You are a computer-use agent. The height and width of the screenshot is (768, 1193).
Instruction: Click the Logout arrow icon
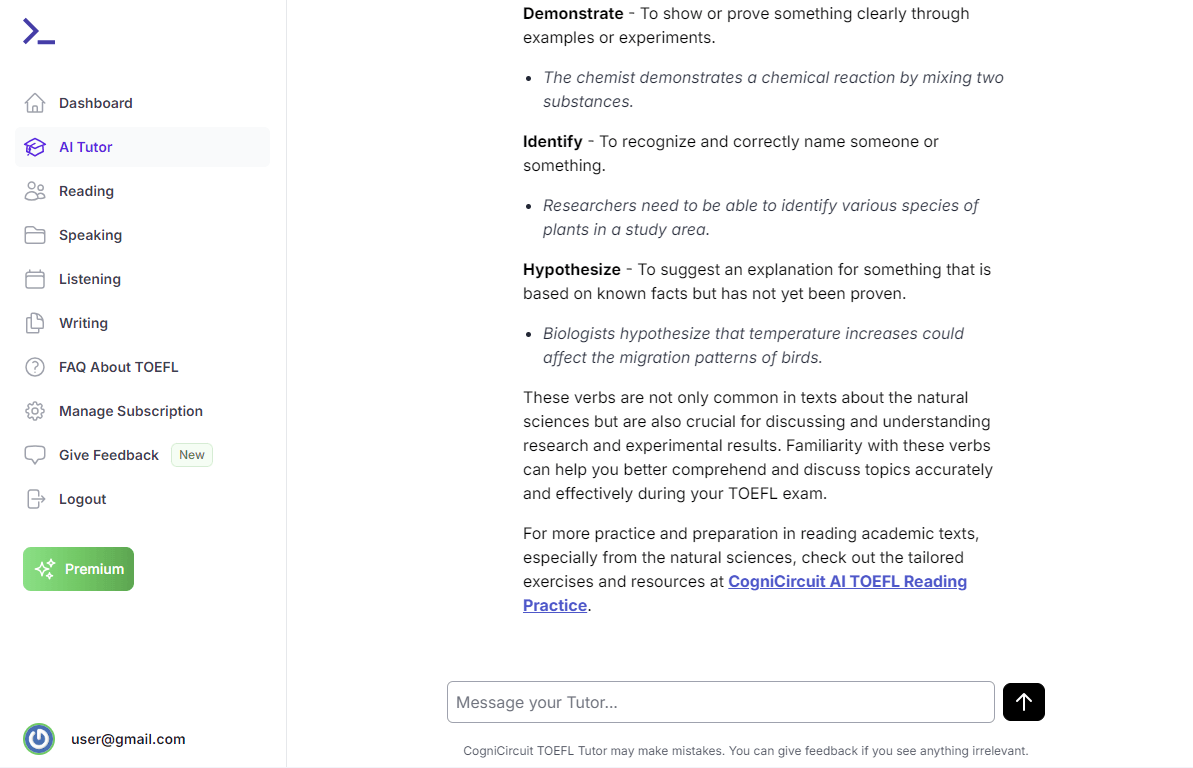click(x=35, y=499)
